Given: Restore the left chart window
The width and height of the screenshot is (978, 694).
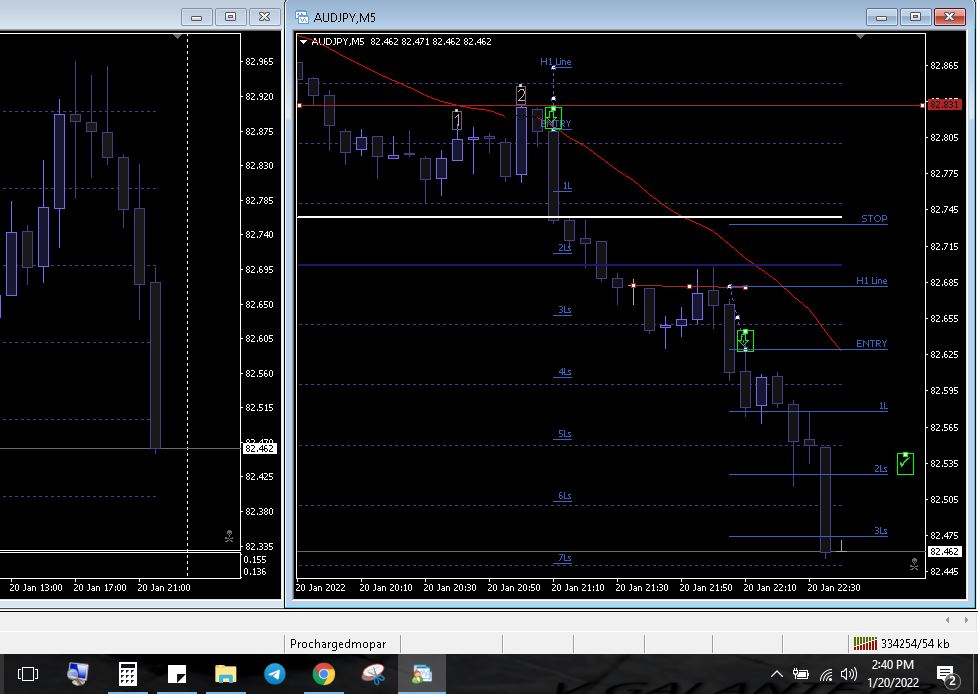Looking at the screenshot, I should click(x=230, y=17).
